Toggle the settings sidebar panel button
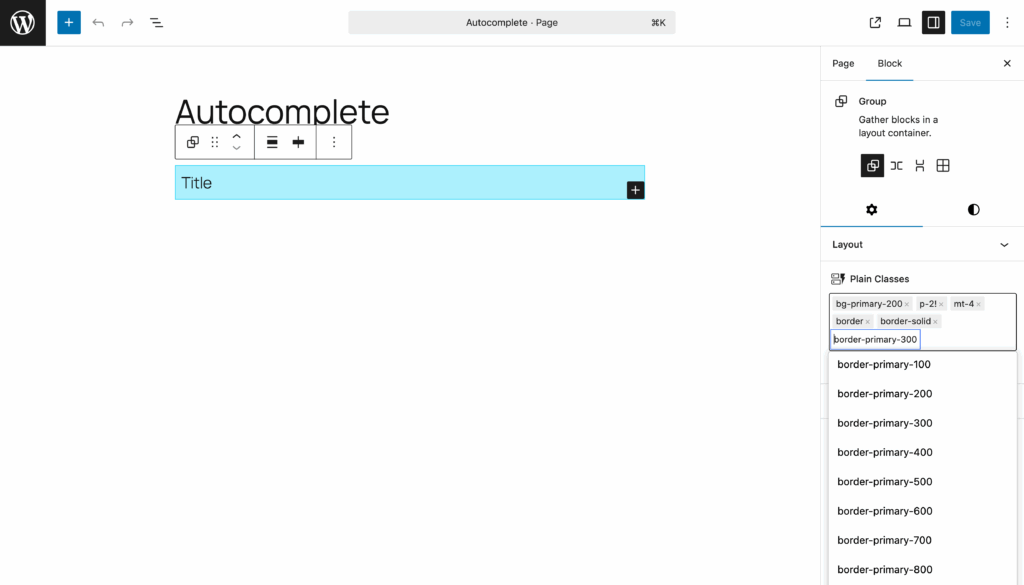This screenshot has height=585, width=1024. click(934, 22)
